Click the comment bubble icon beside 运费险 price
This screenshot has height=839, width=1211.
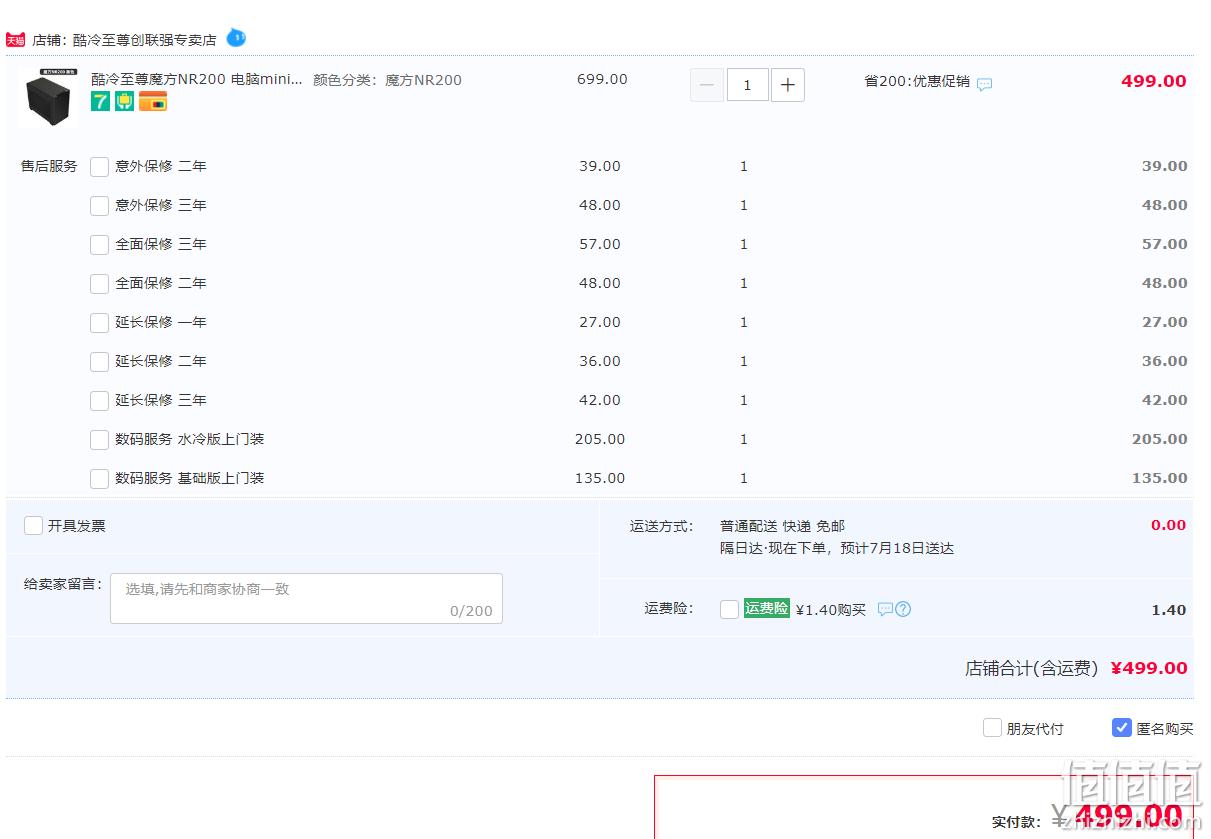point(885,609)
